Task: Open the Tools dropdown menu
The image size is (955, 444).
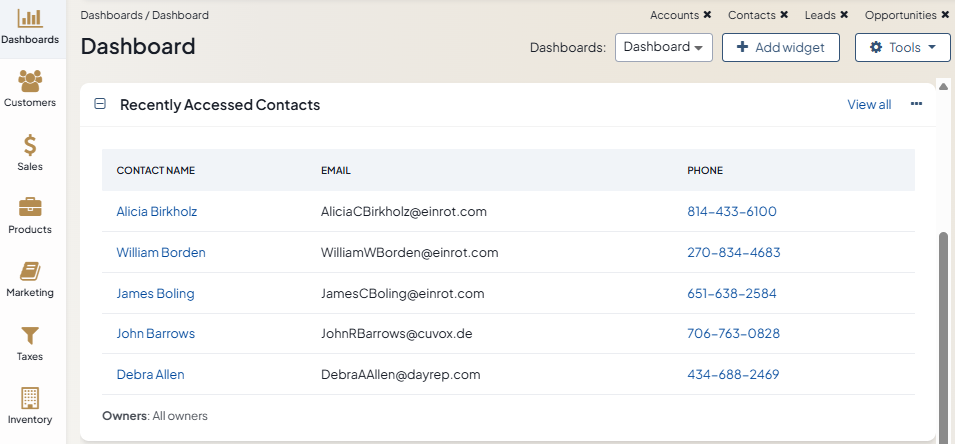Action: tap(902, 47)
